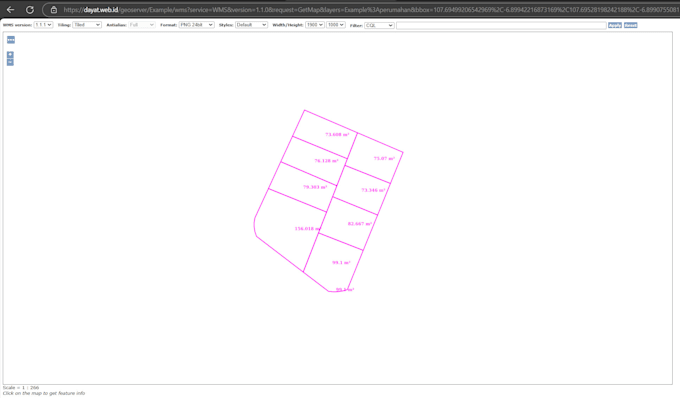
Task: Open the Format dropdown showing PNG 24bit
Action: point(196,25)
